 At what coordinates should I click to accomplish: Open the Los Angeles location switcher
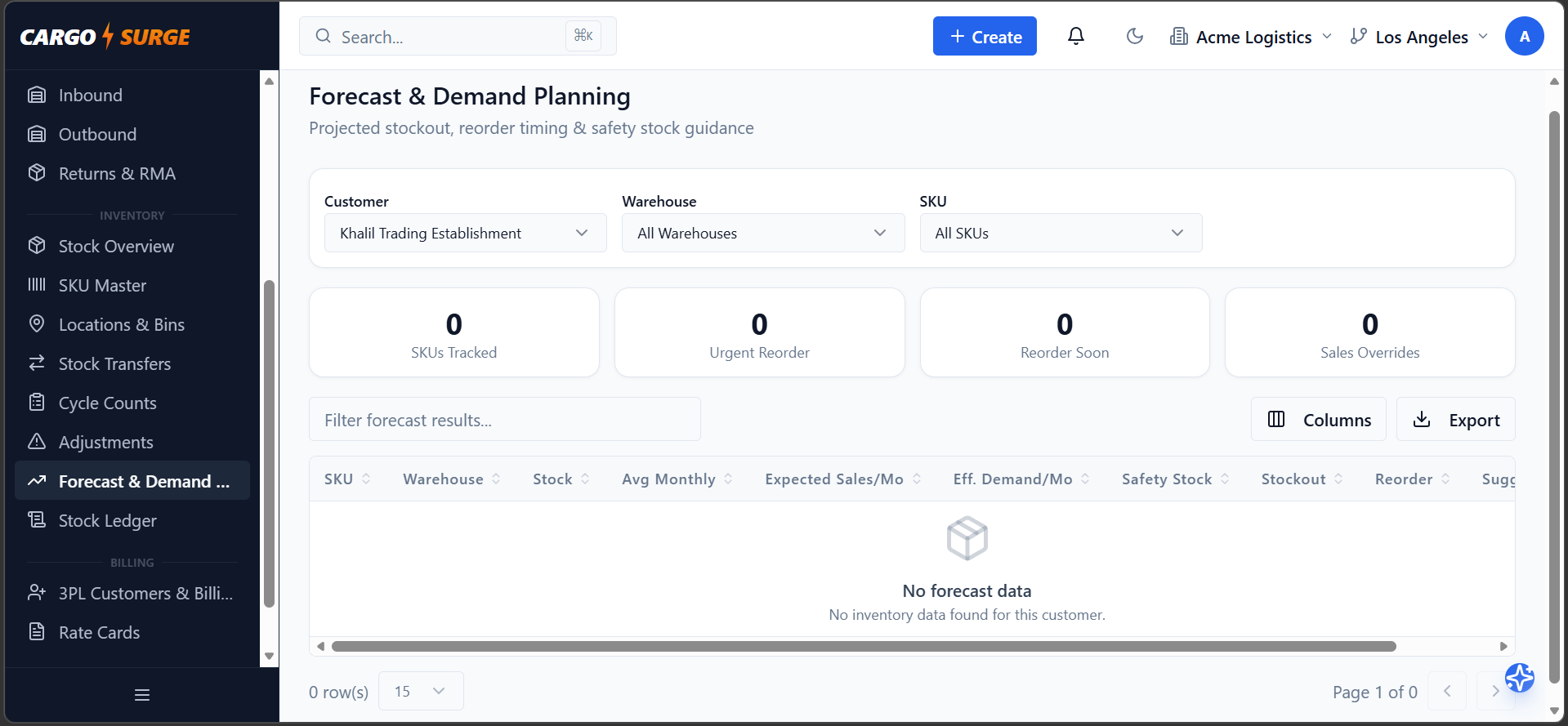(1419, 37)
